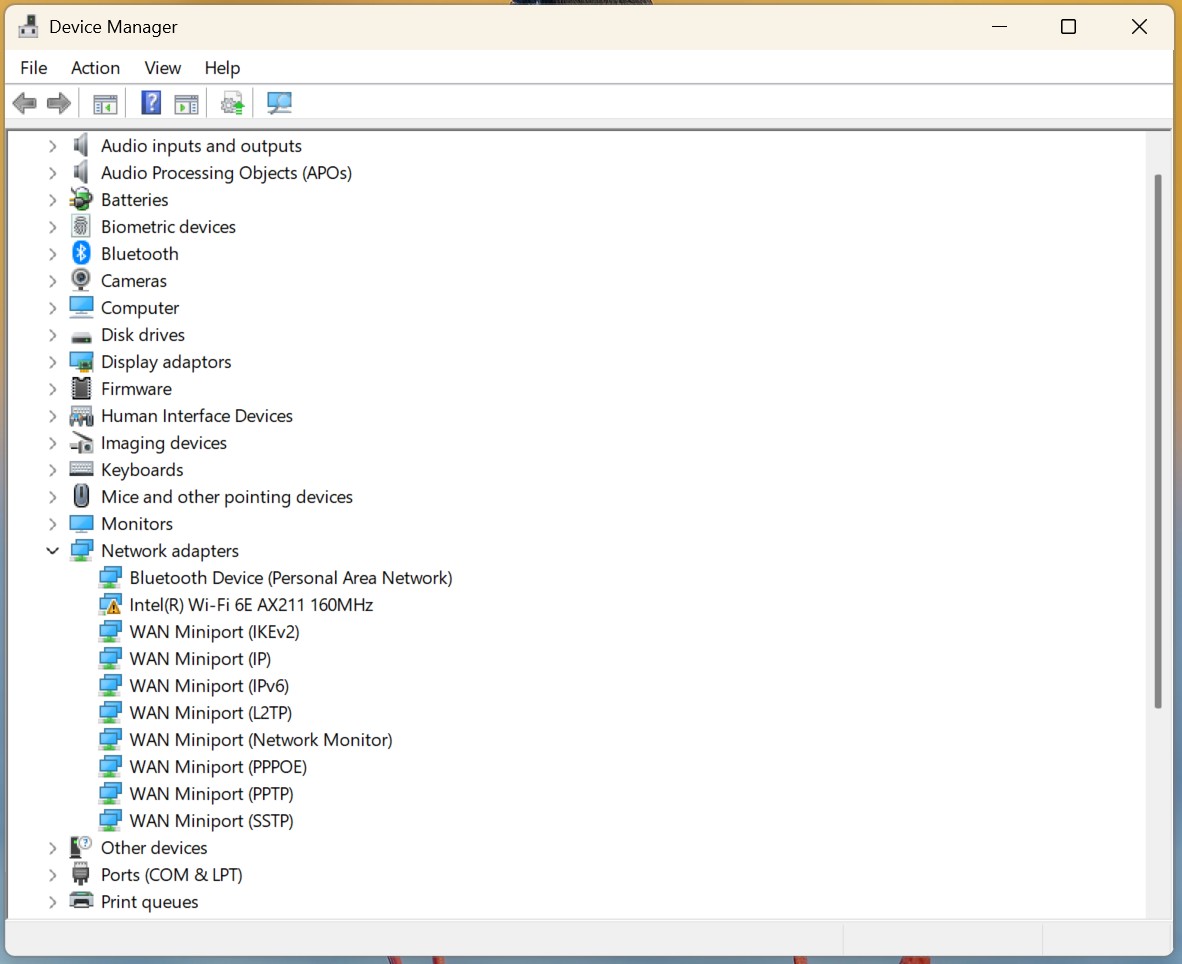Collapse the Network adapters tree
This screenshot has height=964, width=1182.
53,550
